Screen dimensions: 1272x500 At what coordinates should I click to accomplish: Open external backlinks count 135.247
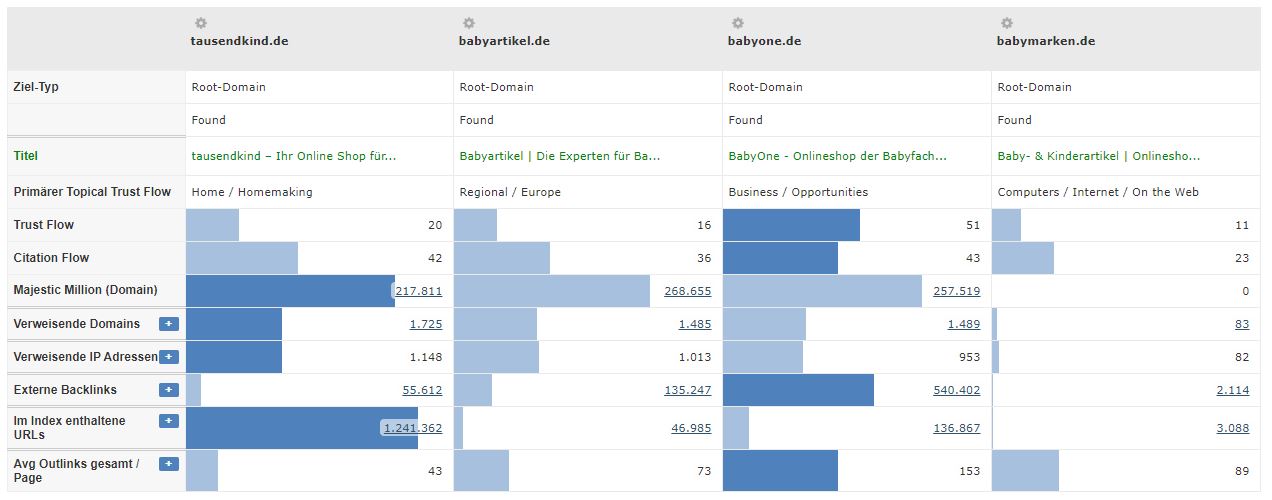[x=688, y=390]
